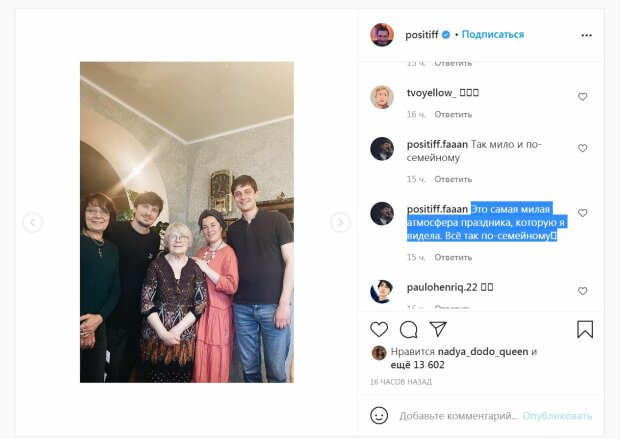Like the 'Так мило и по-семейному' comment

pyautogui.click(x=582, y=148)
